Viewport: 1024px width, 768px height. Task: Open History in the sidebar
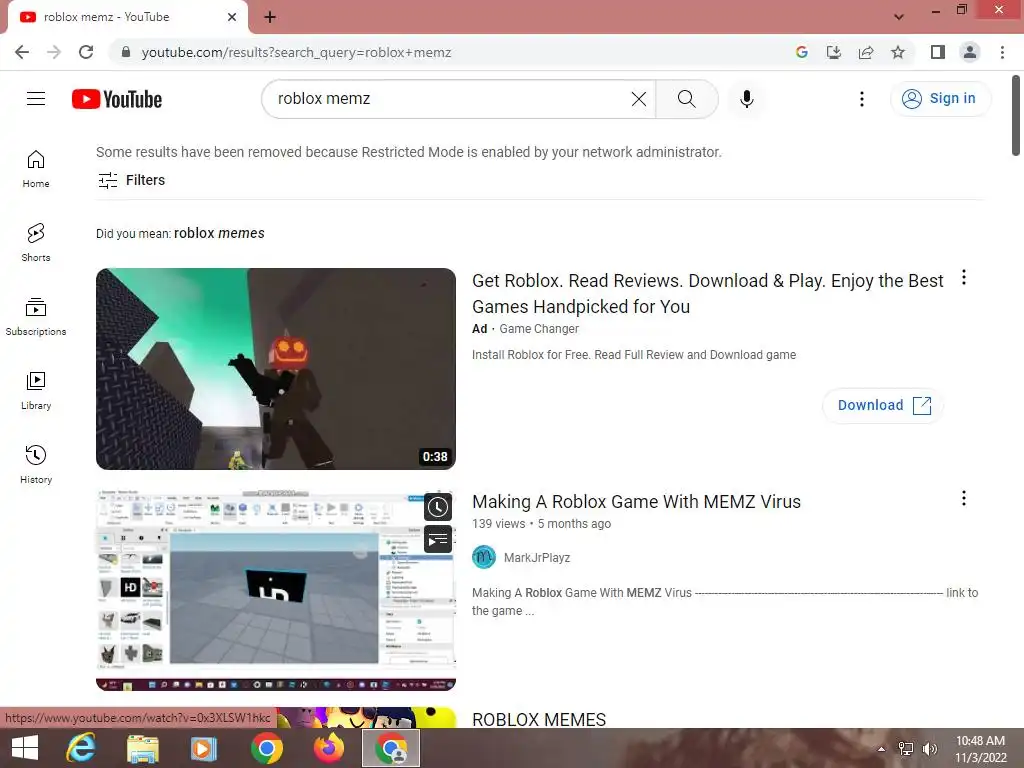point(36,464)
